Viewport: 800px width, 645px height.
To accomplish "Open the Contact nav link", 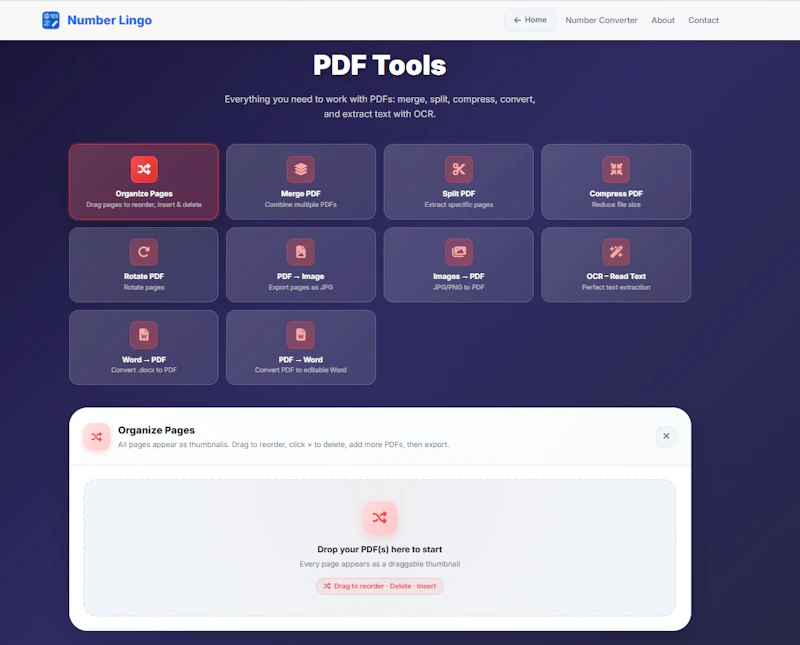I will pyautogui.click(x=703, y=20).
